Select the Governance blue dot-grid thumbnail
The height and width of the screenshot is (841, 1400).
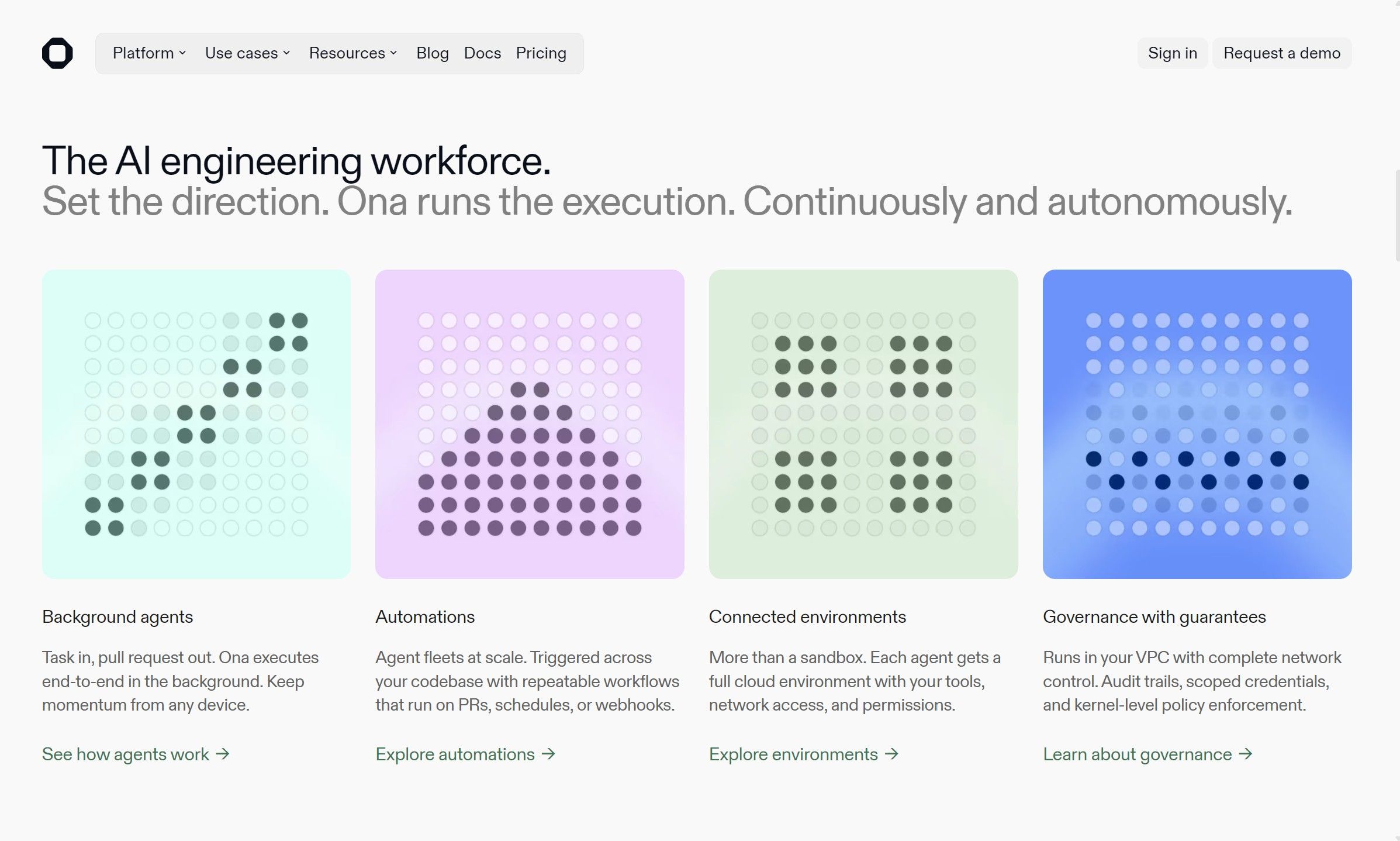point(1197,424)
